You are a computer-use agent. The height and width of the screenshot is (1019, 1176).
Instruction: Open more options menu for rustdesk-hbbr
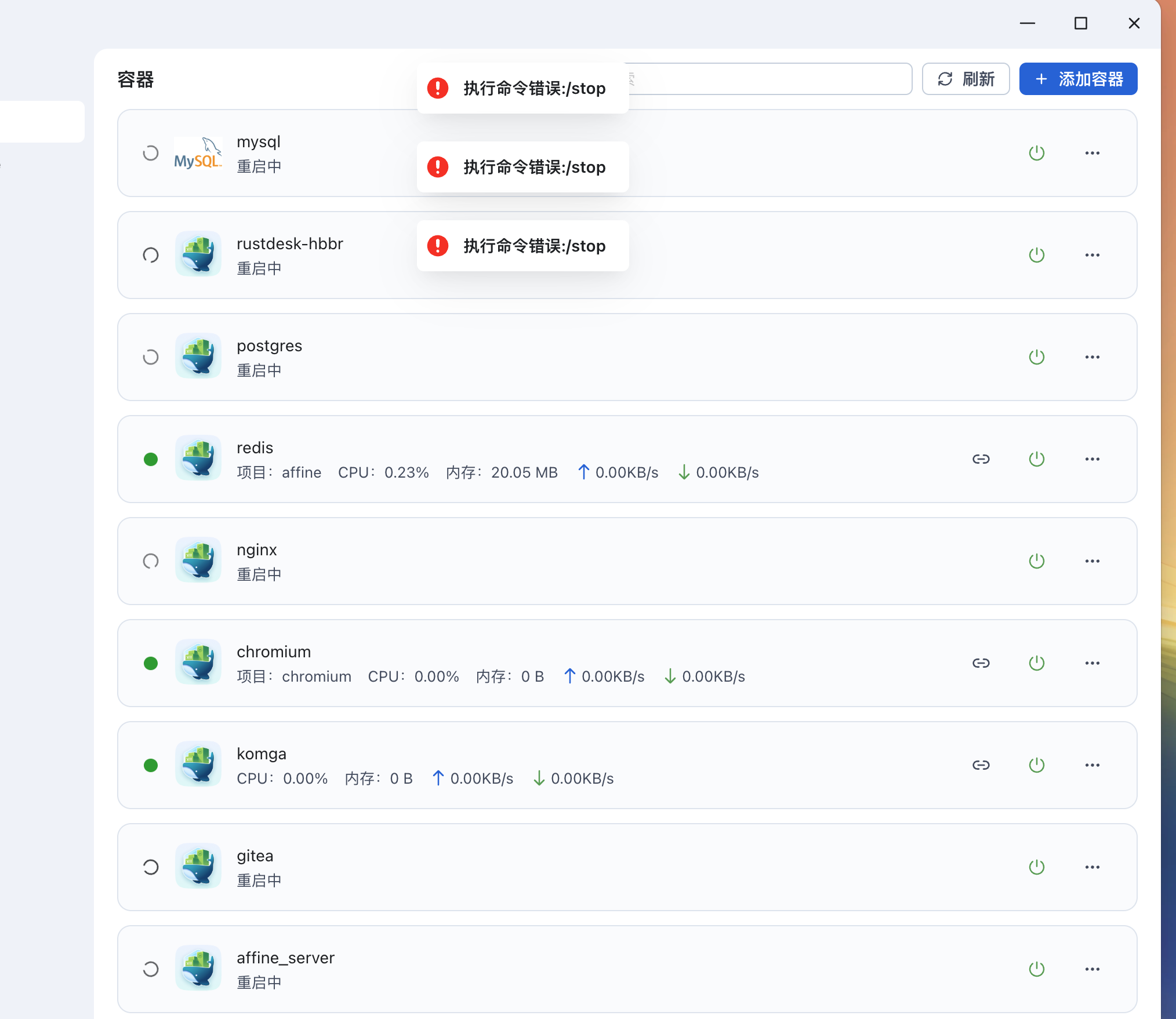pos(1092,255)
